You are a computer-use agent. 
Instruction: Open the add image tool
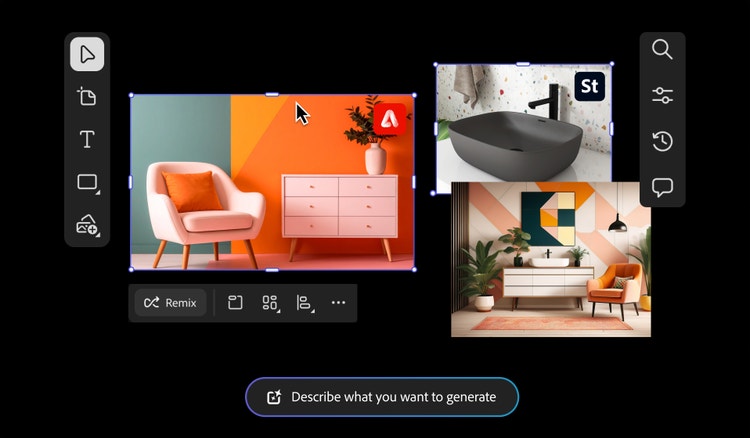pos(88,225)
